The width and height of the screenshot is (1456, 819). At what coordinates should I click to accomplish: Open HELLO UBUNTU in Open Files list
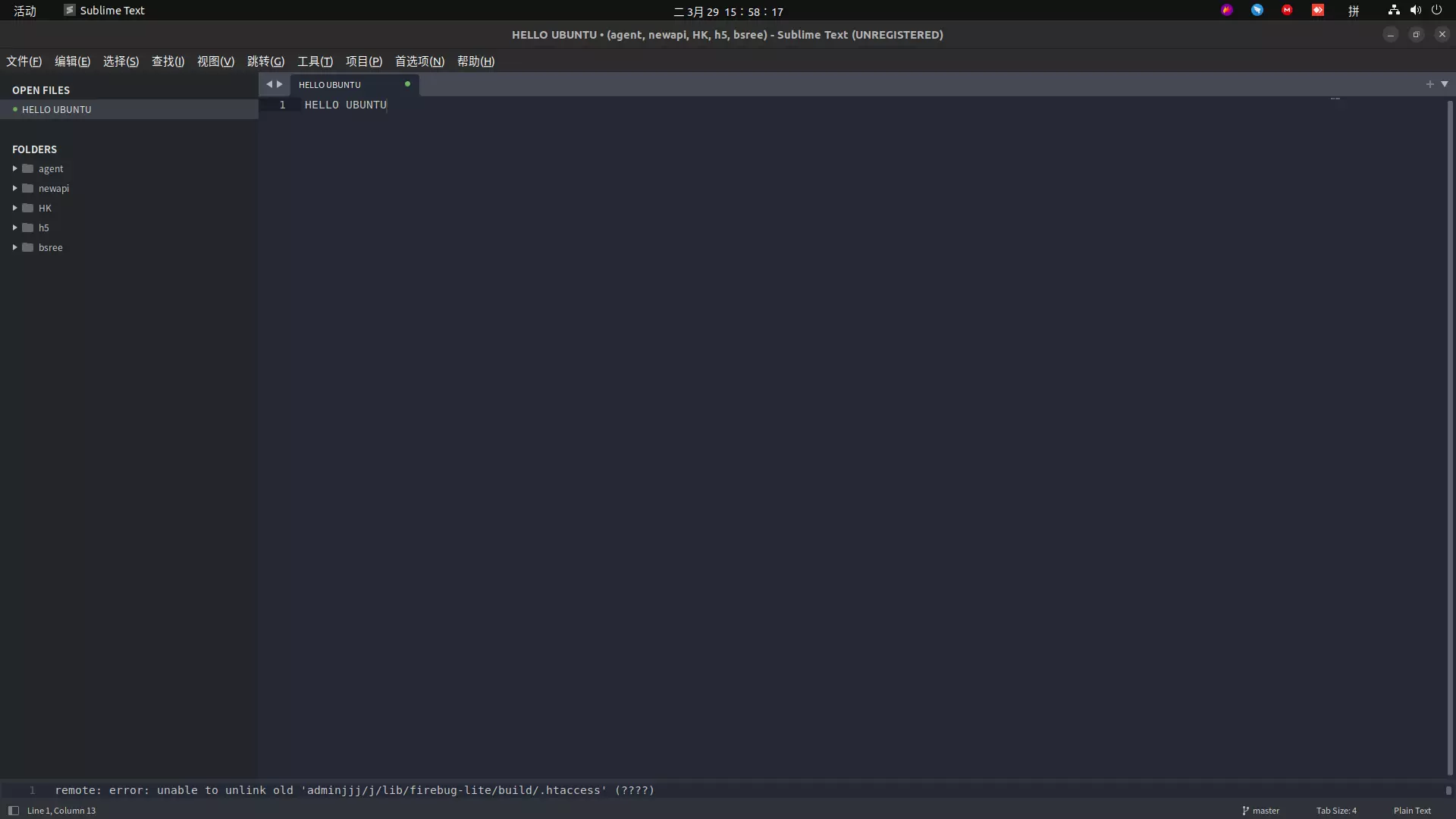click(129, 109)
